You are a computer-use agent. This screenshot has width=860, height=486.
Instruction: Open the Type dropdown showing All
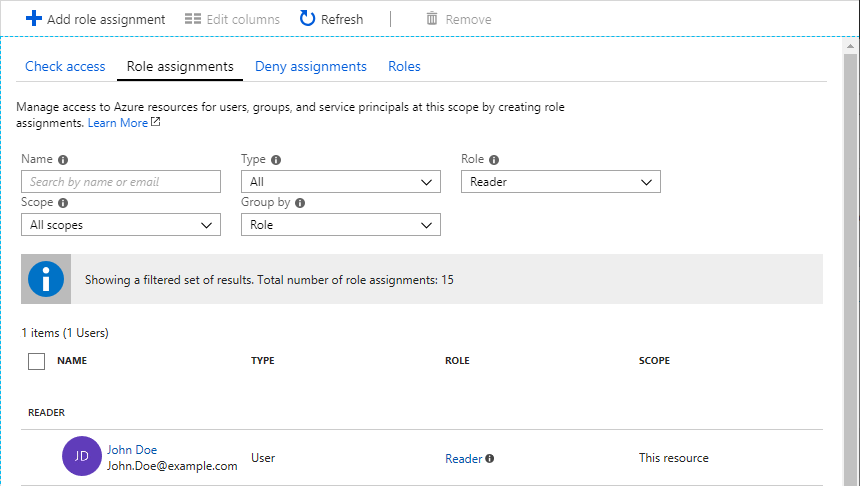[x=340, y=182]
